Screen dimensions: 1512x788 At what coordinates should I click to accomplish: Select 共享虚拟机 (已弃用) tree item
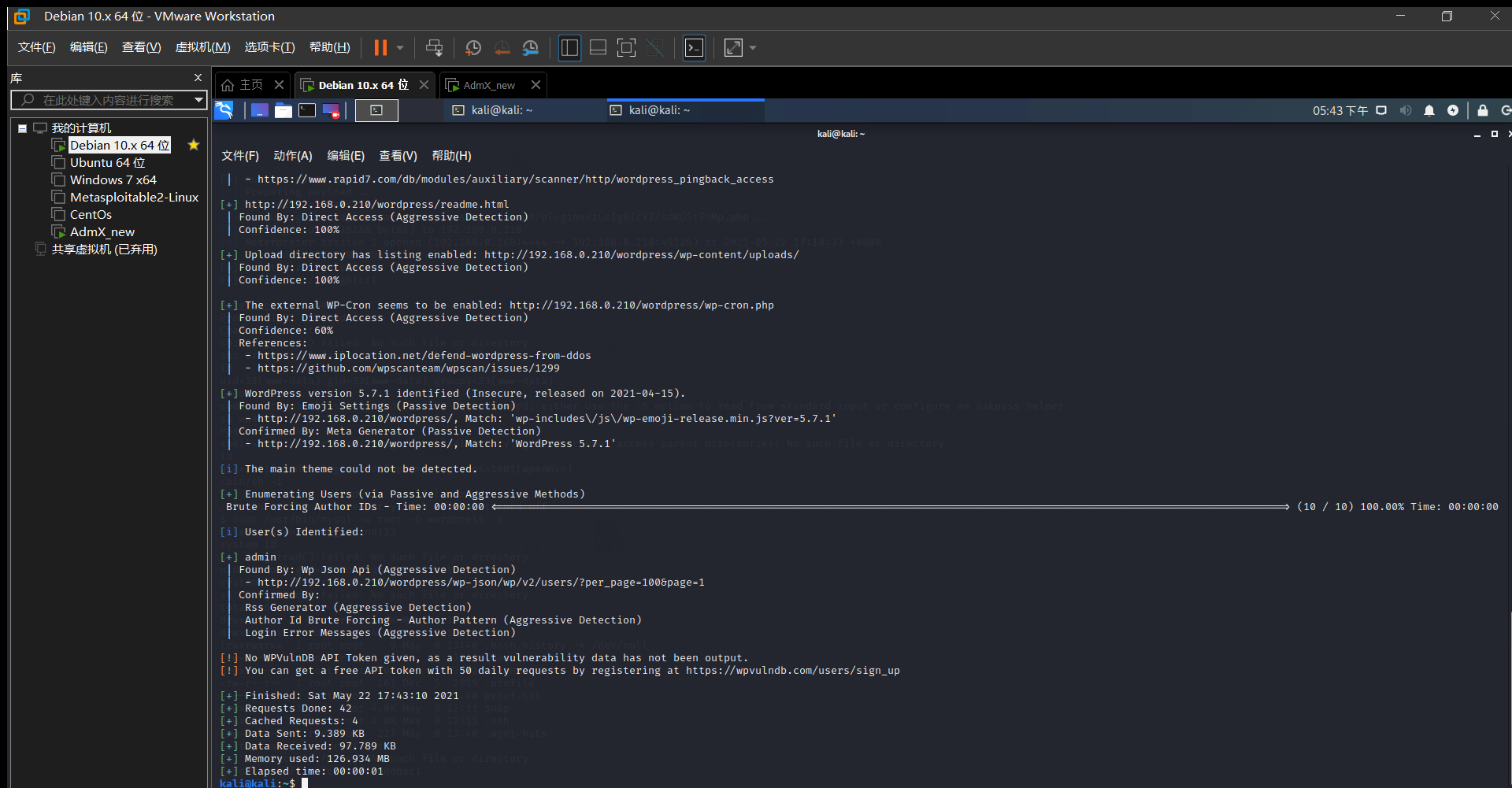click(x=104, y=249)
